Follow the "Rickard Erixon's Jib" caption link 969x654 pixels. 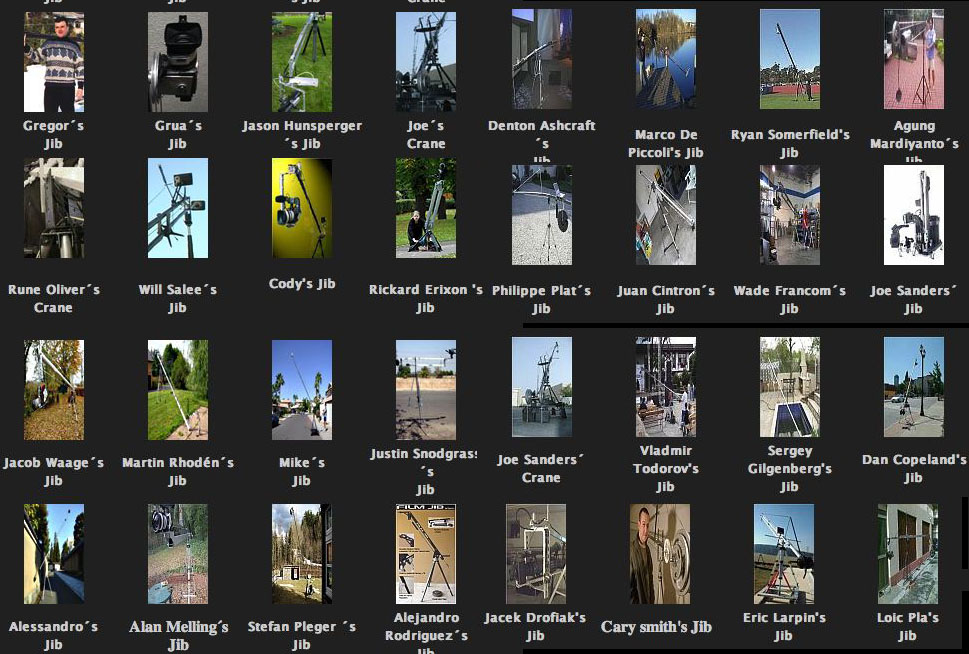pos(426,299)
